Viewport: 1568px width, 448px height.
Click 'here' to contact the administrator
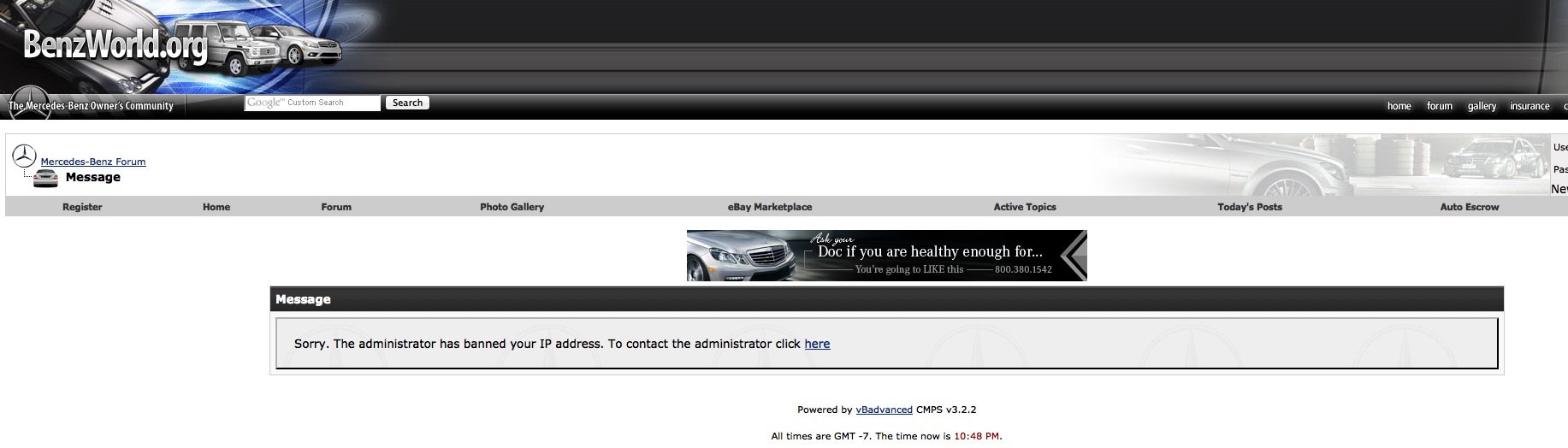coord(817,344)
